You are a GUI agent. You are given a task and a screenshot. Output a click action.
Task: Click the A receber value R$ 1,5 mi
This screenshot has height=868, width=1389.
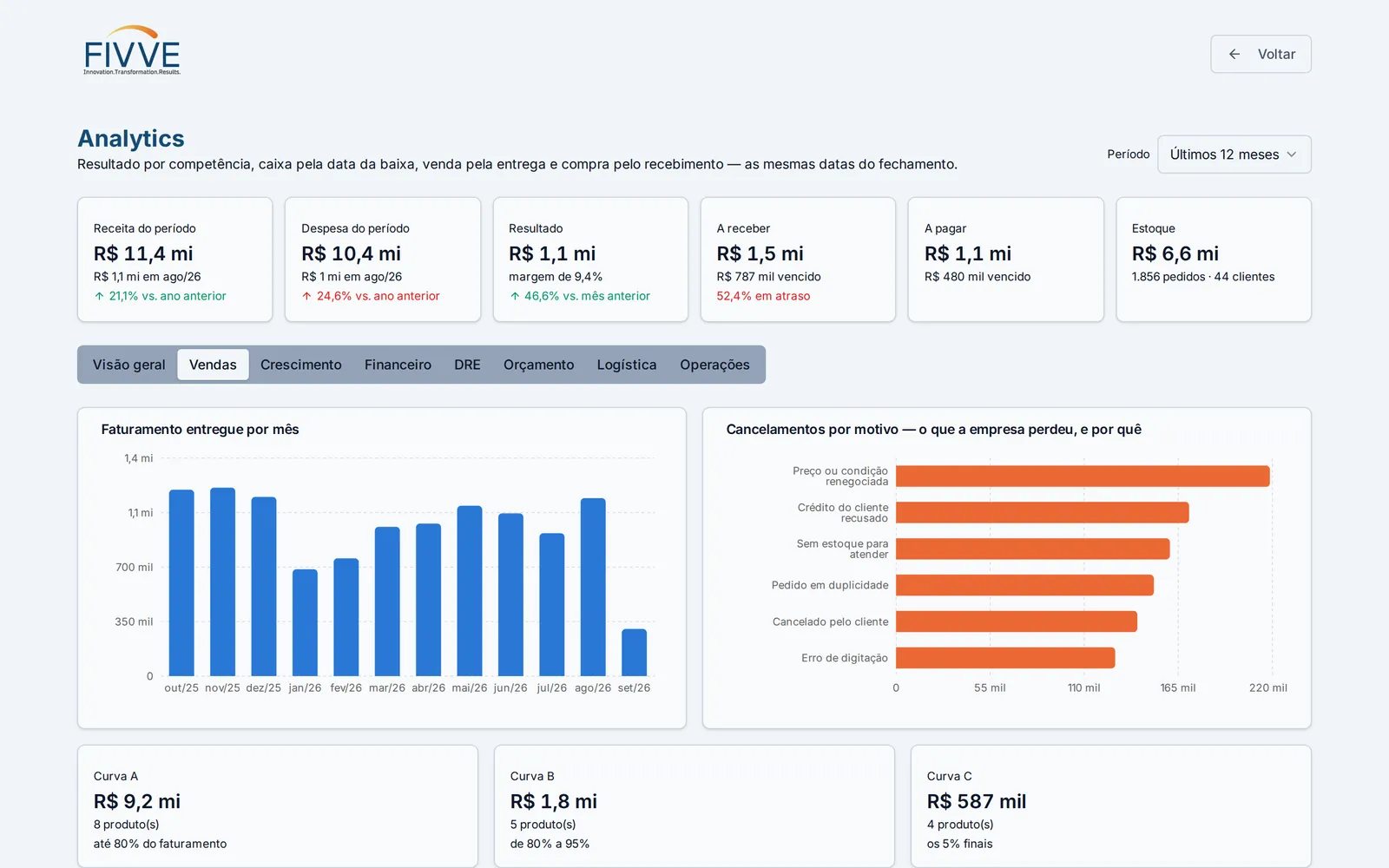coord(760,253)
